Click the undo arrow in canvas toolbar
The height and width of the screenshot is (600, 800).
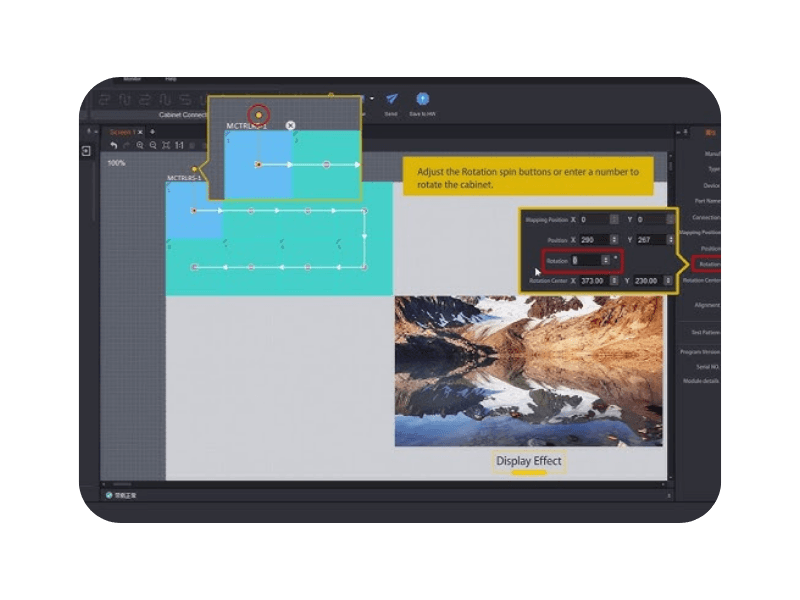tap(114, 146)
